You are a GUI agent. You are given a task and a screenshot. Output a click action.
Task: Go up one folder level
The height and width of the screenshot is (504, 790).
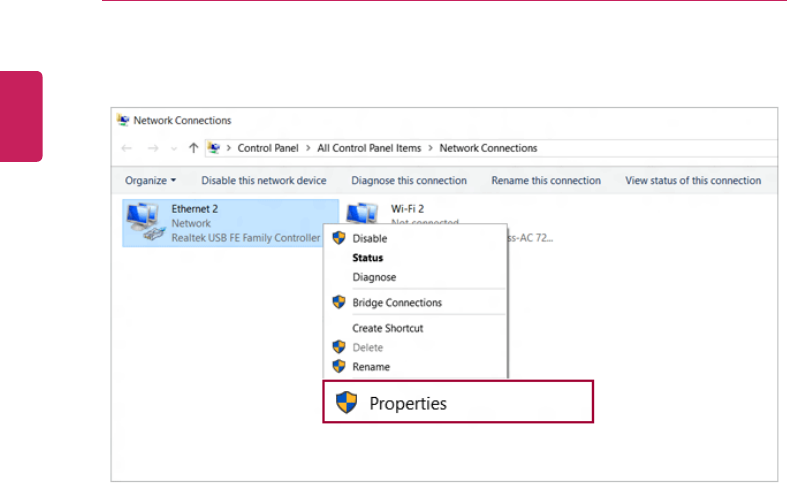[193, 148]
